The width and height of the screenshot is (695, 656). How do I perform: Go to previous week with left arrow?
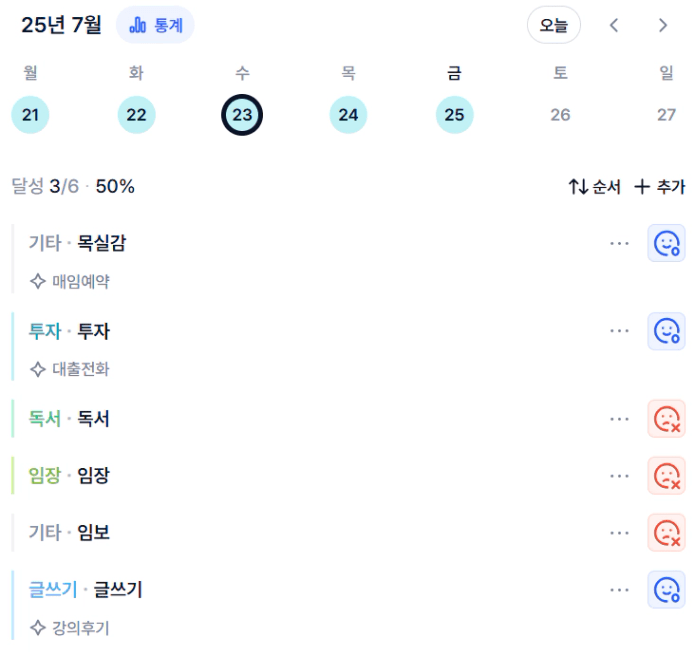pyautogui.click(x=614, y=25)
